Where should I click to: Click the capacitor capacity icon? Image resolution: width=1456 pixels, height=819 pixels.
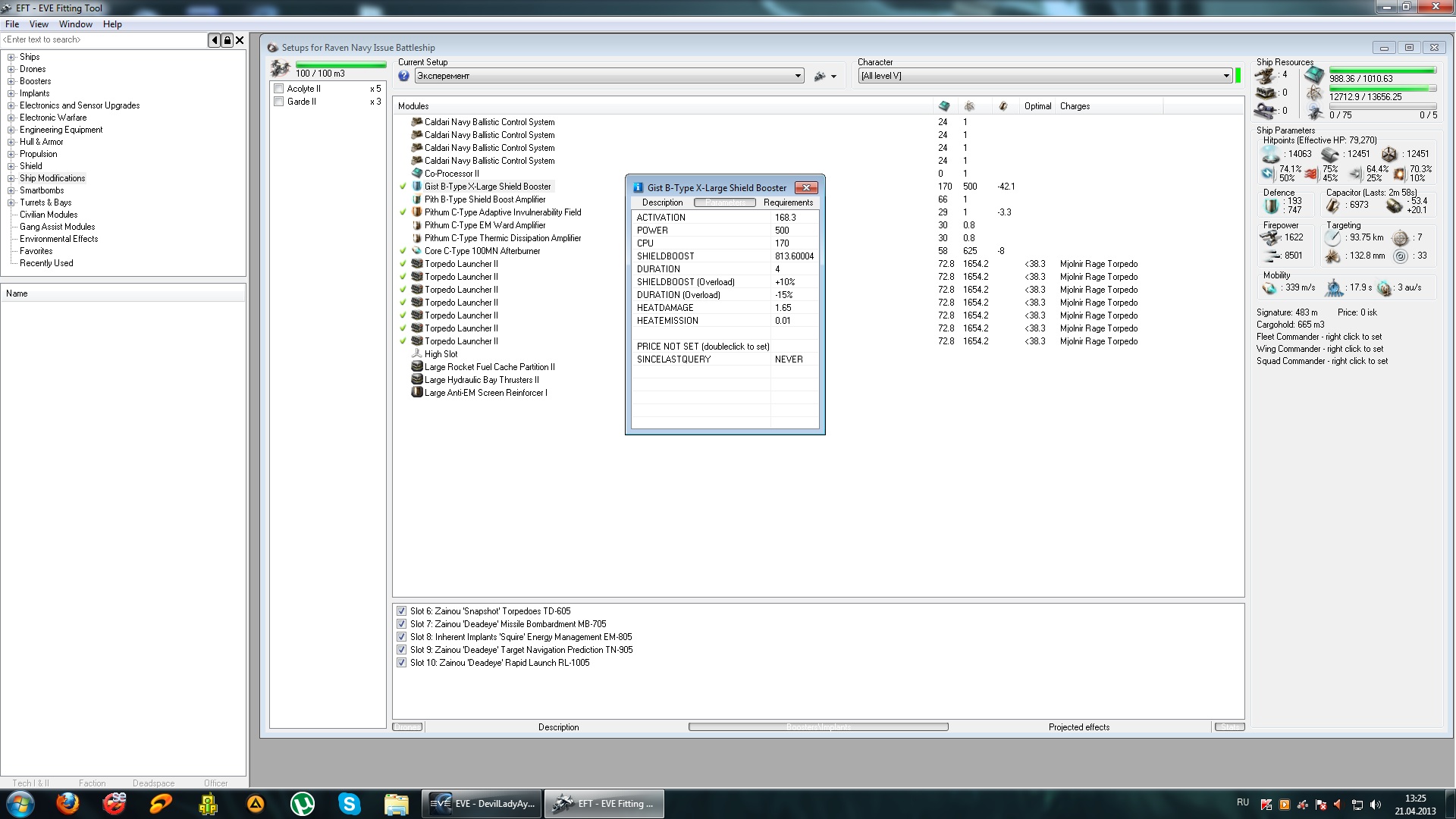[x=1332, y=206]
